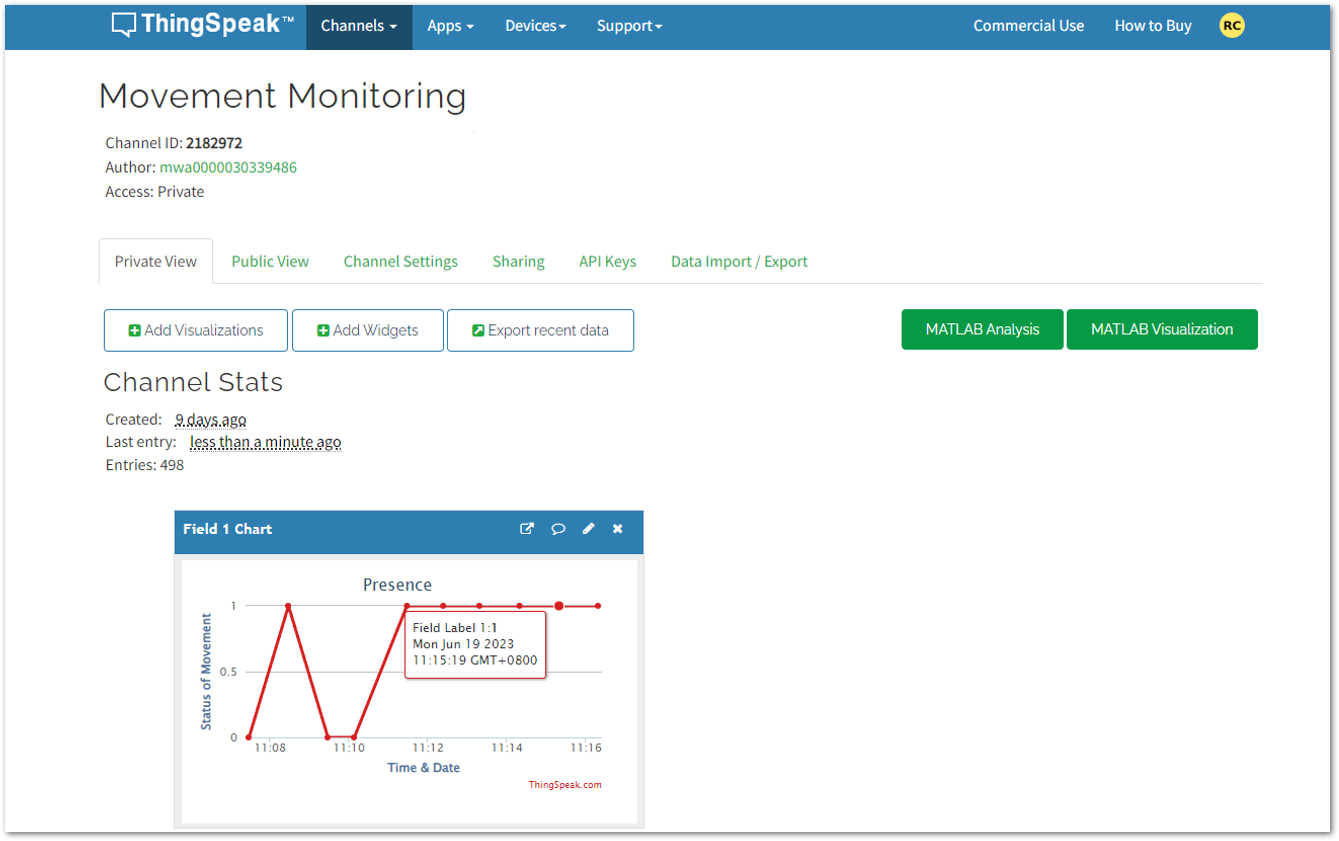Close the Field 1 Chart widget
This screenshot has width=1339, height=841.
point(618,529)
